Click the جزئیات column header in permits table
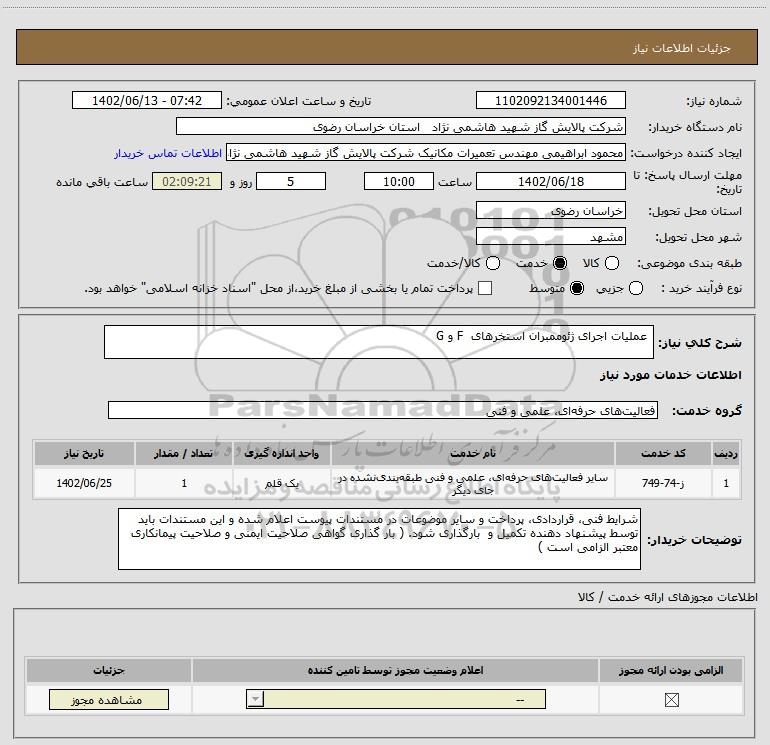The image size is (770, 745). click(x=109, y=670)
